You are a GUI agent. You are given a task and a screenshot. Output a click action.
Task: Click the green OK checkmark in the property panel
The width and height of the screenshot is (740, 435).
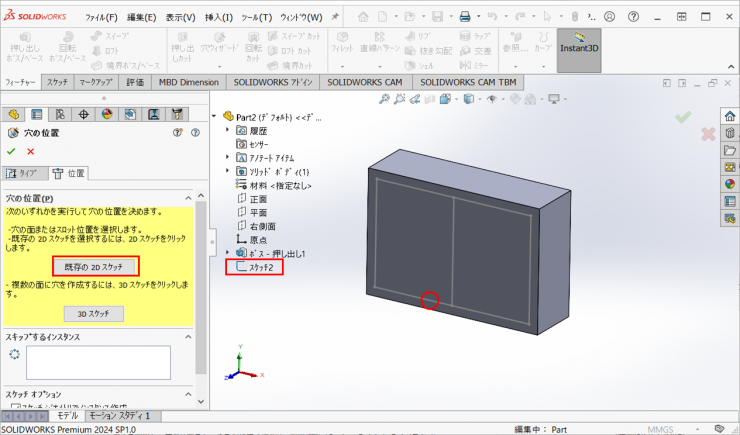12,151
